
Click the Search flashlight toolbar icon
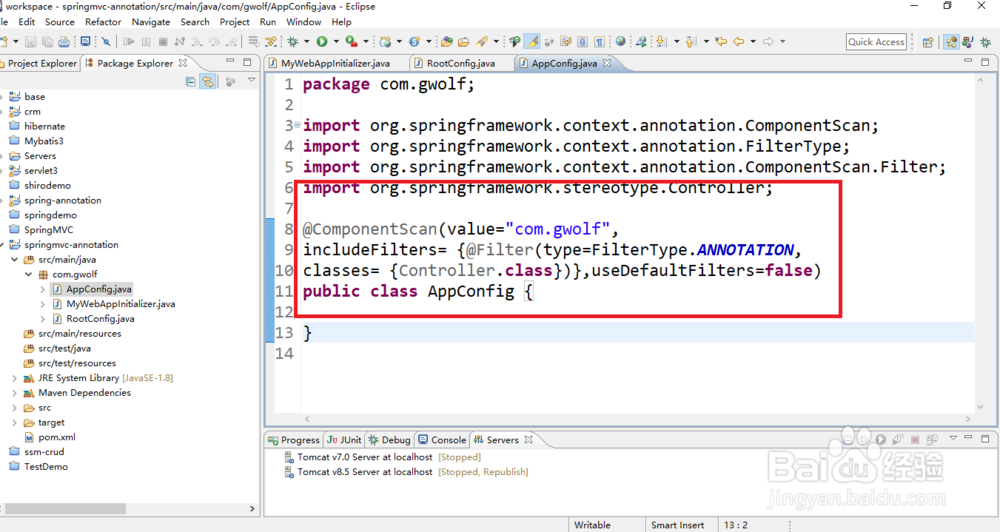pyautogui.click(x=482, y=41)
